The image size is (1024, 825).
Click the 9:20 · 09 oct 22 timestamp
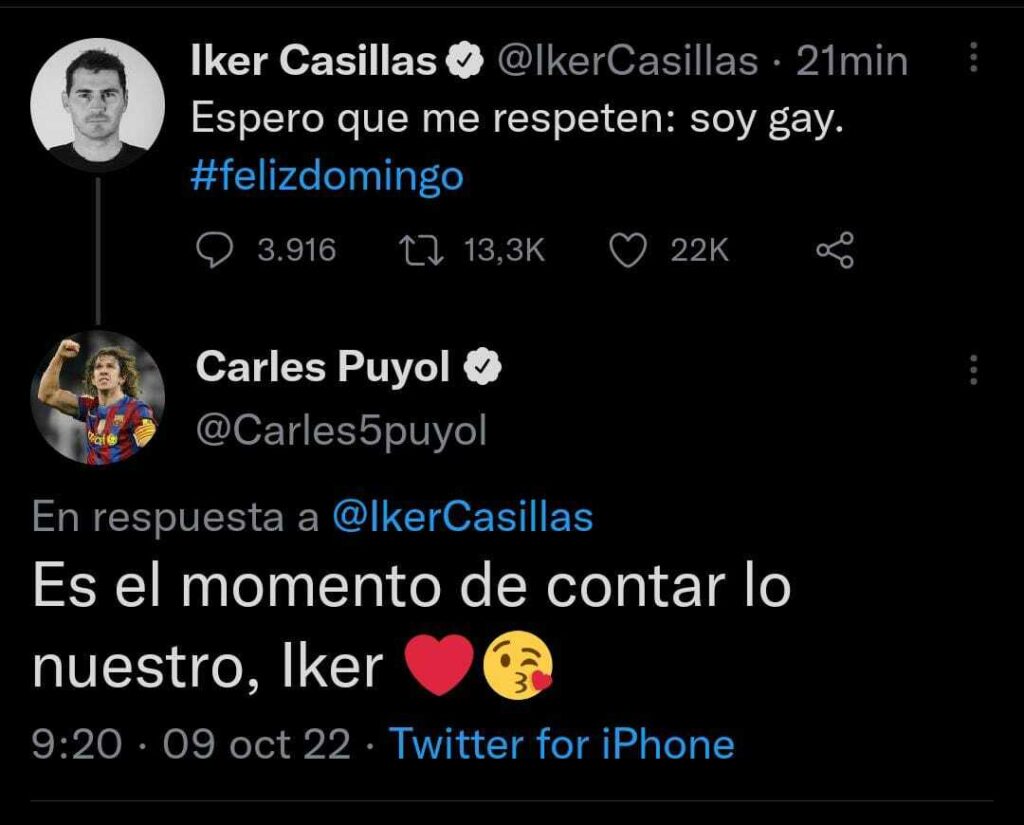point(191,744)
